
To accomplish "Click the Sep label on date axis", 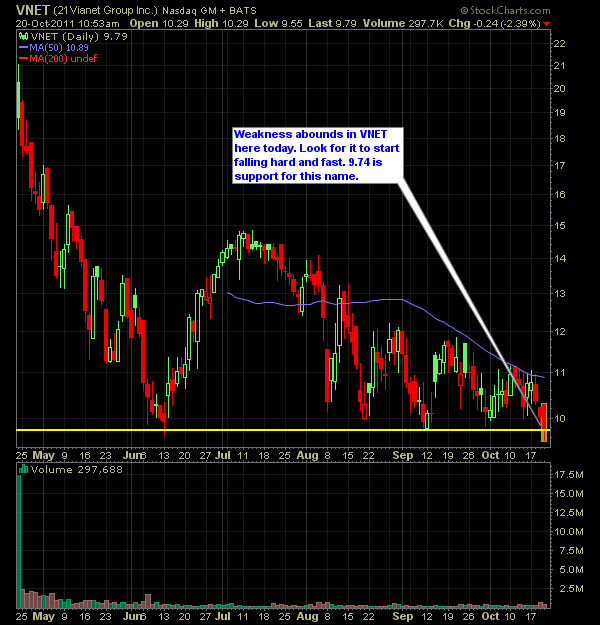I will coord(403,453).
